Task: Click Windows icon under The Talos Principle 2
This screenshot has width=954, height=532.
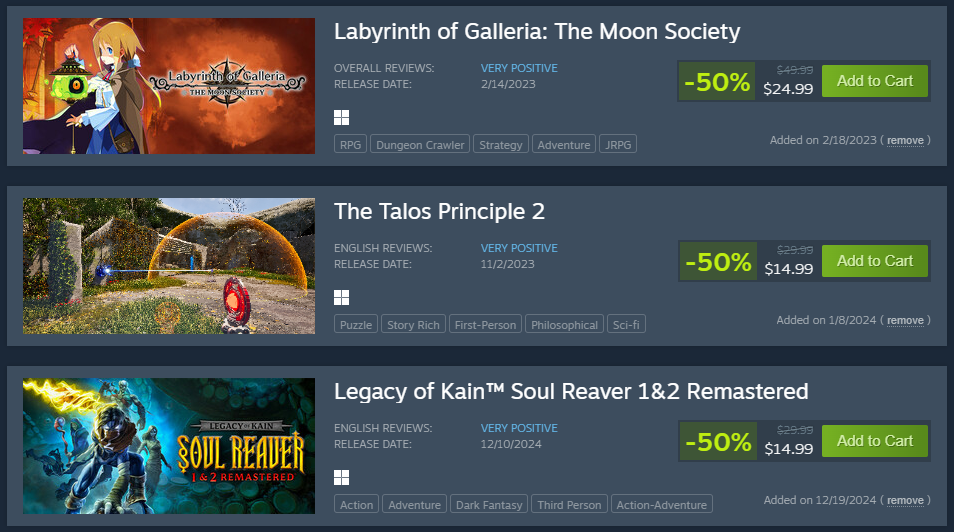Action: point(341,297)
